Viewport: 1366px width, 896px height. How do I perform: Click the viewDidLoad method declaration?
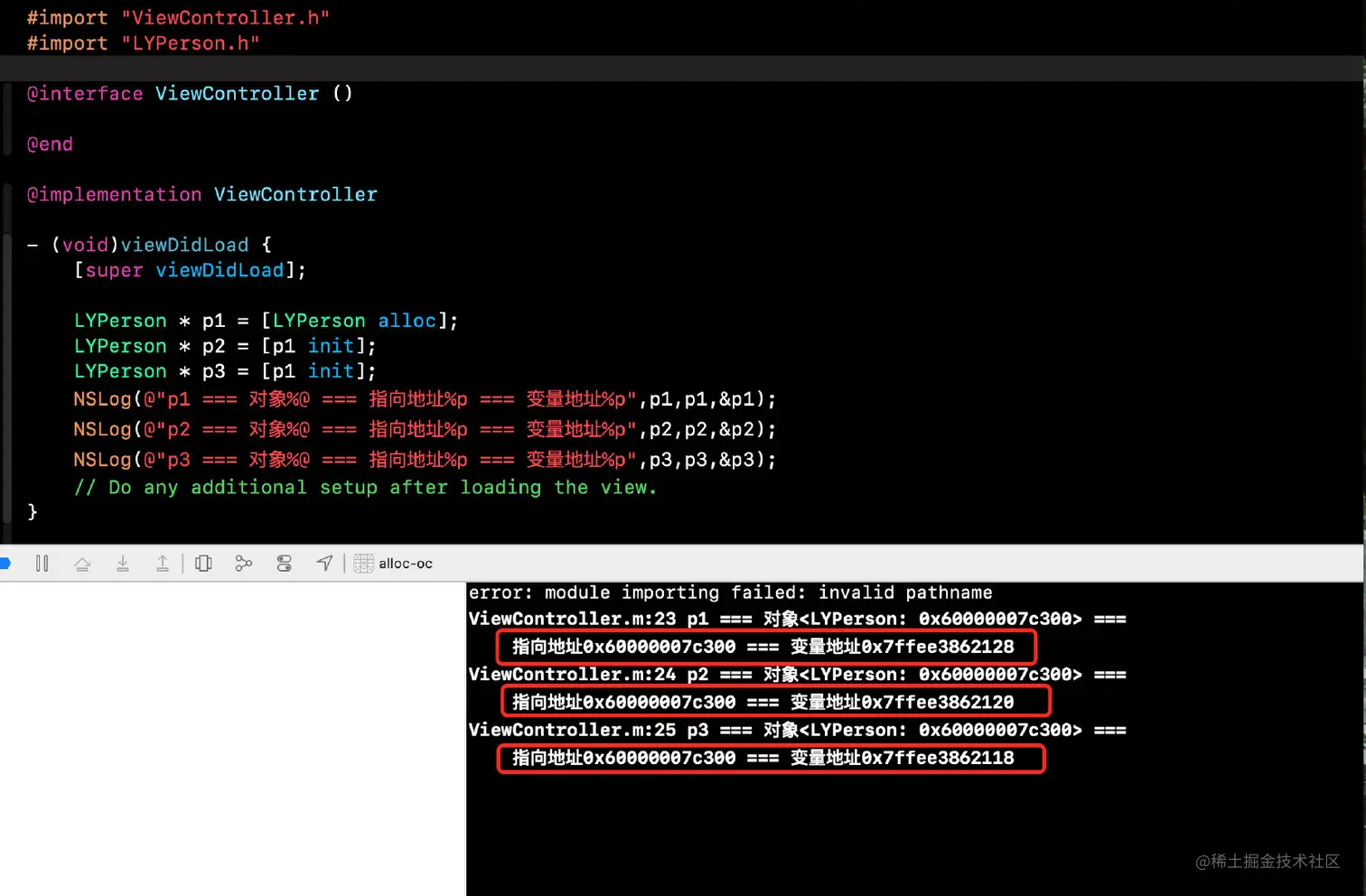pos(149,246)
